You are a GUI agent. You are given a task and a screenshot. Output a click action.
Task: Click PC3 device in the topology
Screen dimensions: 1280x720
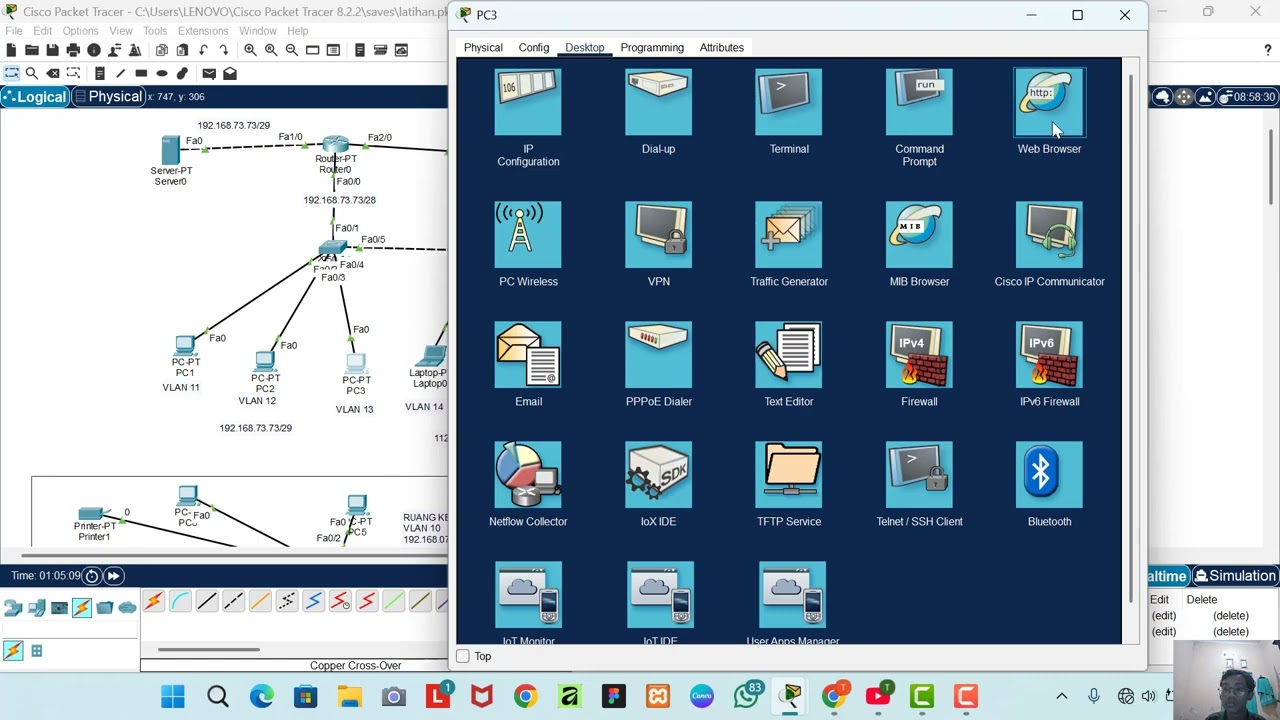(356, 366)
